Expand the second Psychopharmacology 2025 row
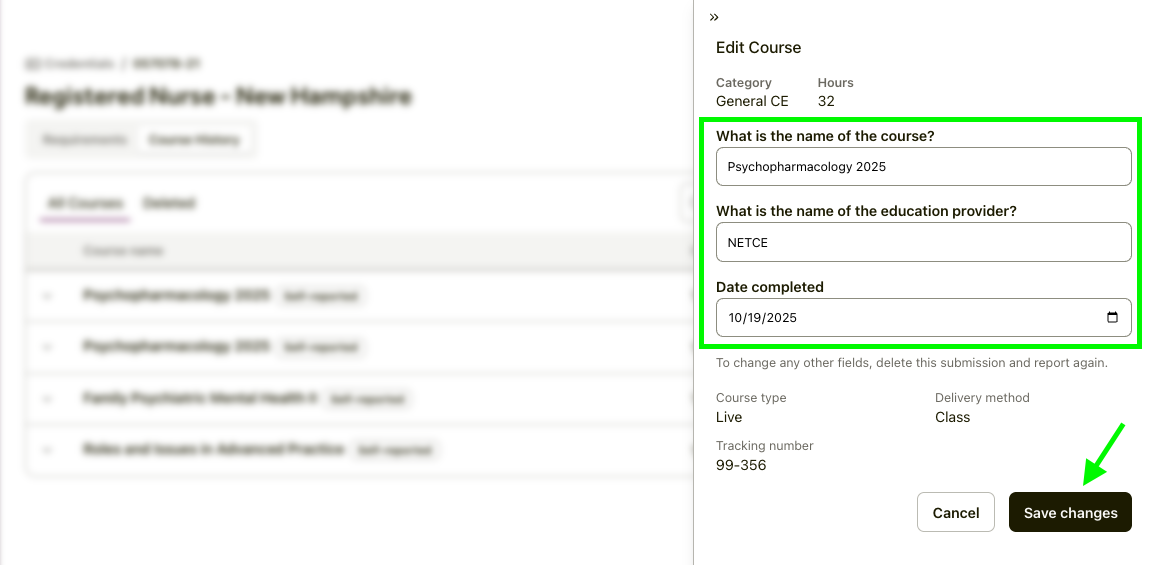Screen dimensions: 1149x565 pos(46,347)
